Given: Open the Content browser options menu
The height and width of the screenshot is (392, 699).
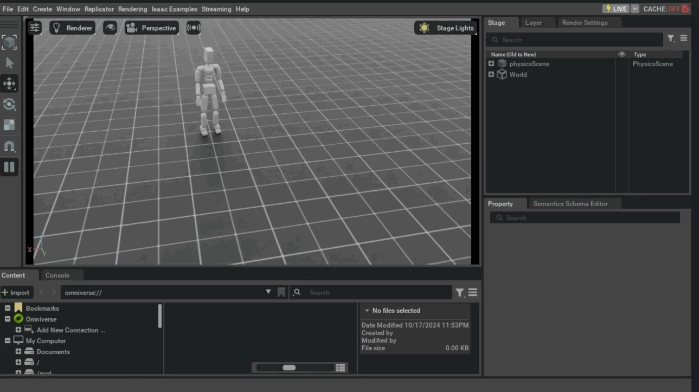Looking at the screenshot, I should 473,293.
